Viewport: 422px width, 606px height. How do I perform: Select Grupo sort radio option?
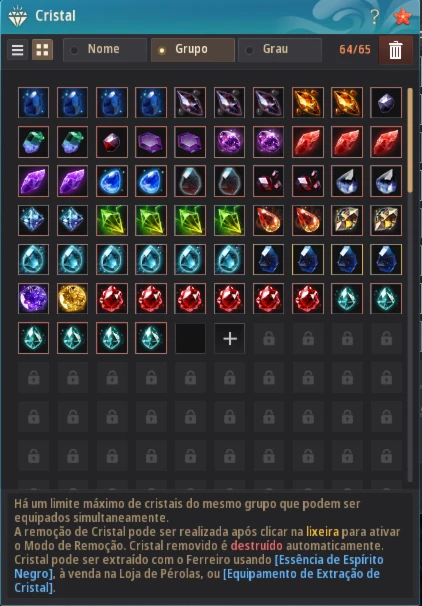click(x=192, y=50)
